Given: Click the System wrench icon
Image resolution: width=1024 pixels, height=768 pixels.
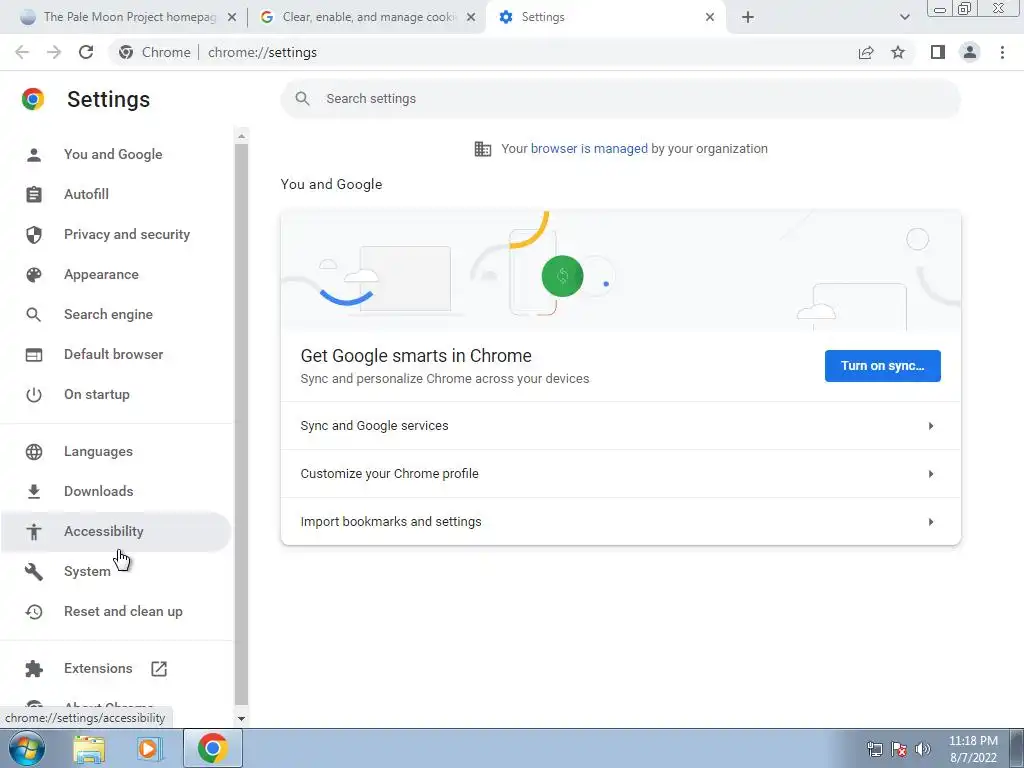Looking at the screenshot, I should (34, 572).
